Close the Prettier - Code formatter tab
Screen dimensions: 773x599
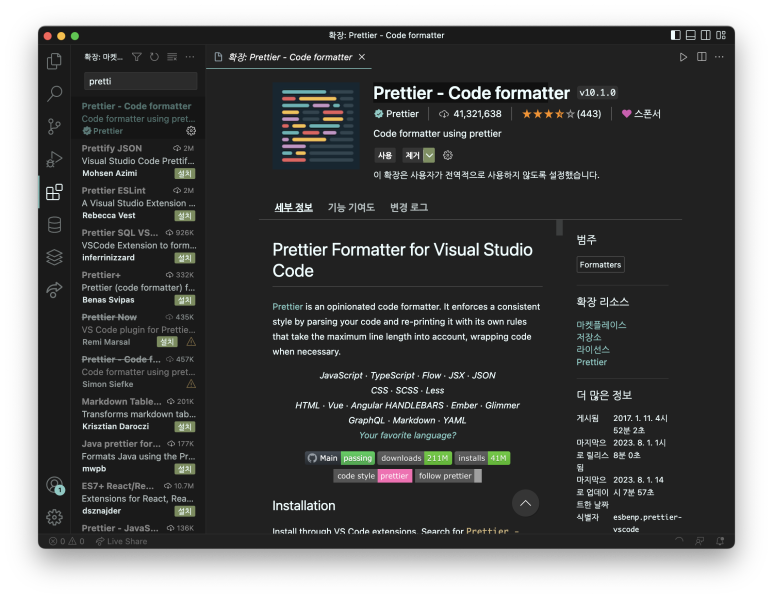click(362, 57)
